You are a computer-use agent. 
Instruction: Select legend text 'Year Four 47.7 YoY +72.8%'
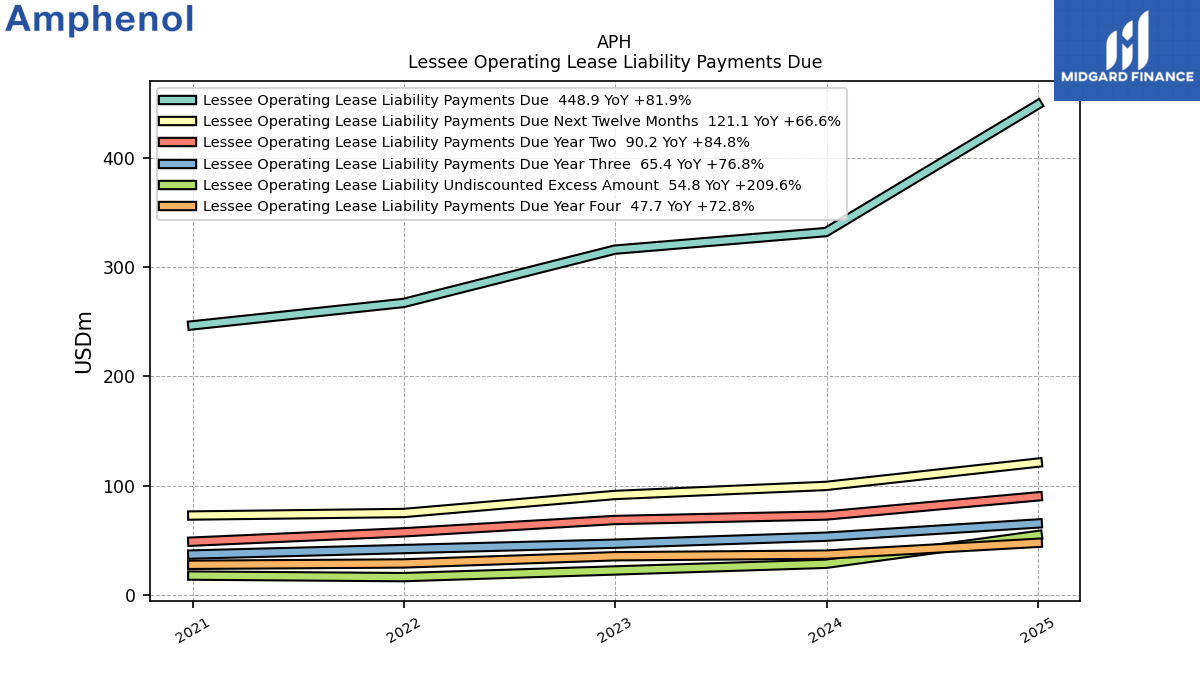click(654, 206)
